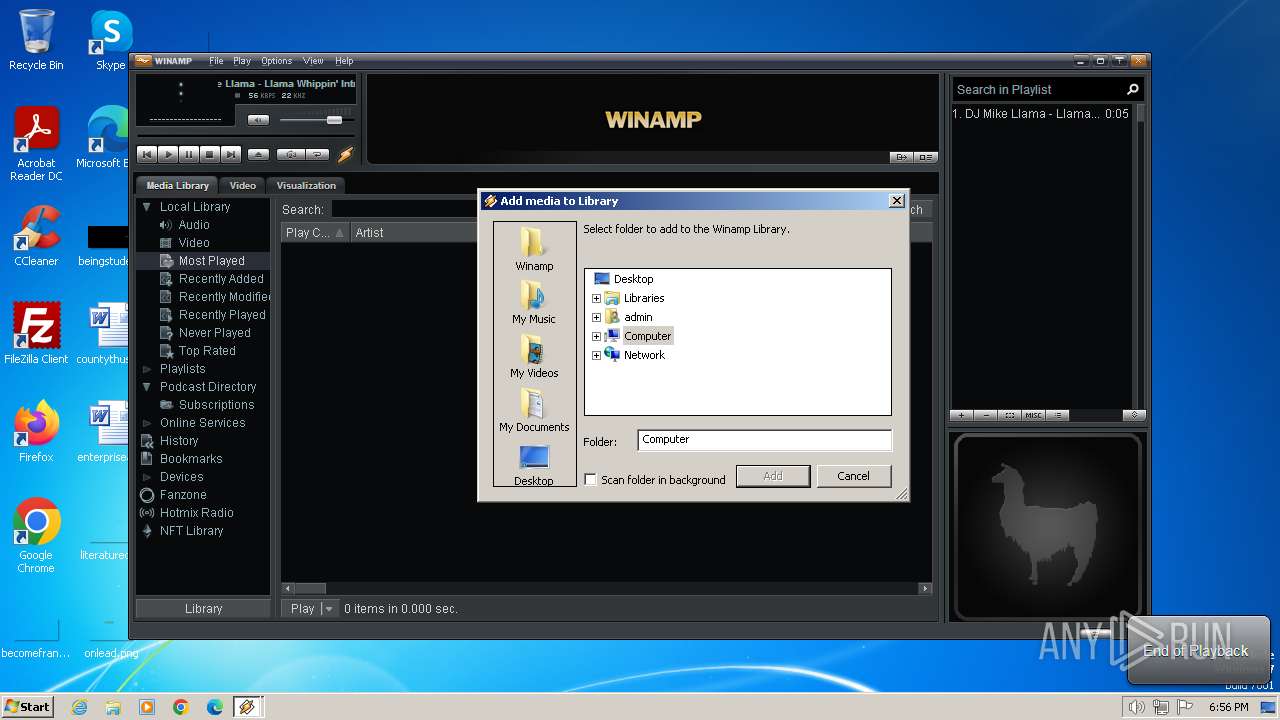The width and height of the screenshot is (1280, 720).
Task: Click the playlist add (+) button
Action: click(961, 415)
